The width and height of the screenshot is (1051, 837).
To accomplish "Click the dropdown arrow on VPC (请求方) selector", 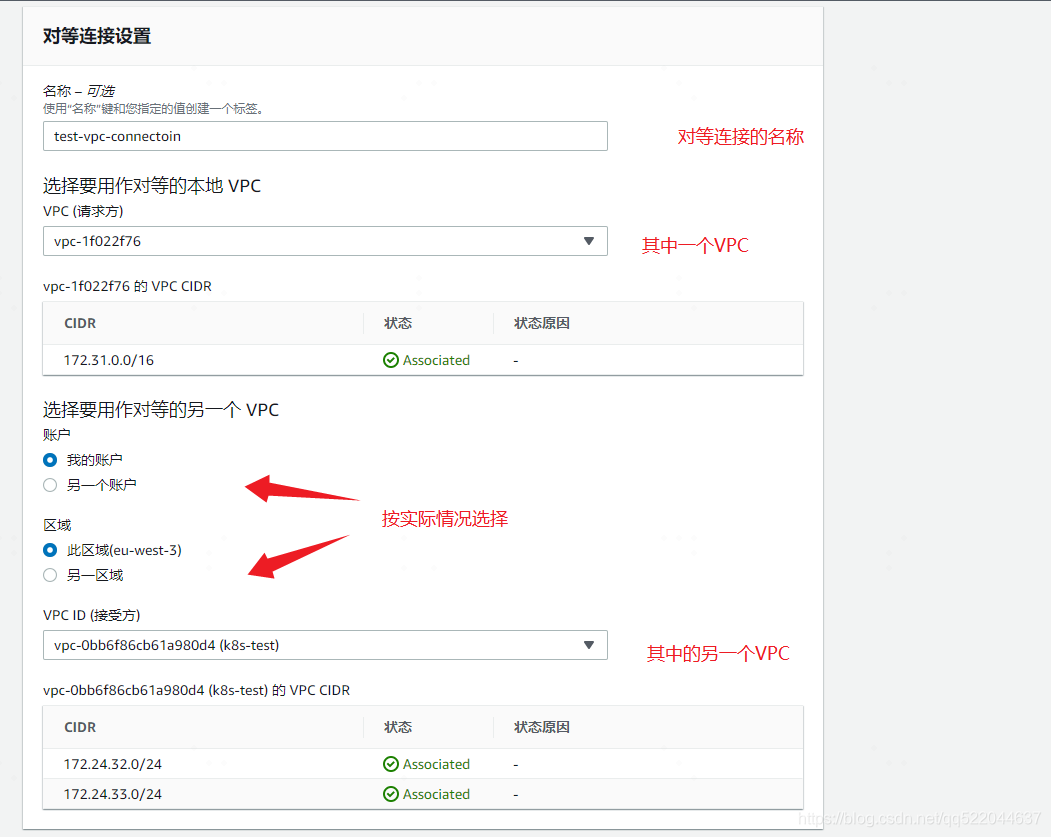I will [x=589, y=241].
